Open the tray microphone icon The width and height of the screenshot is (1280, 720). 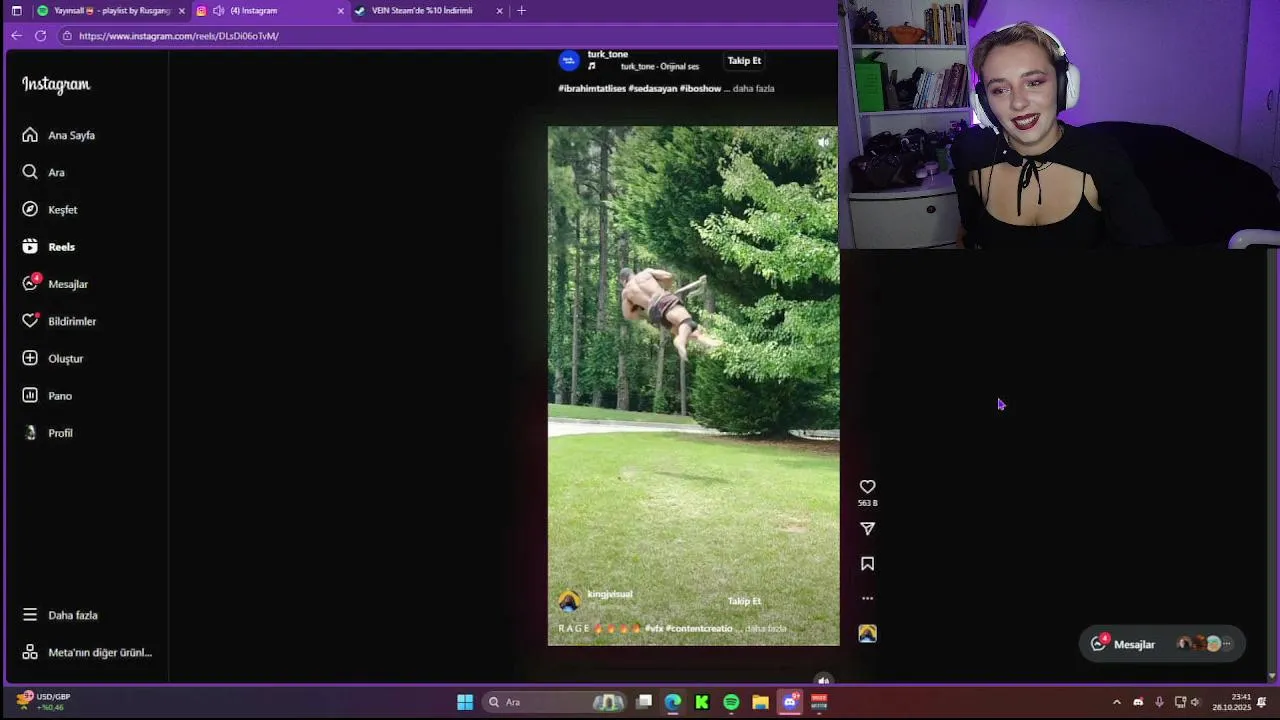[x=1159, y=702]
